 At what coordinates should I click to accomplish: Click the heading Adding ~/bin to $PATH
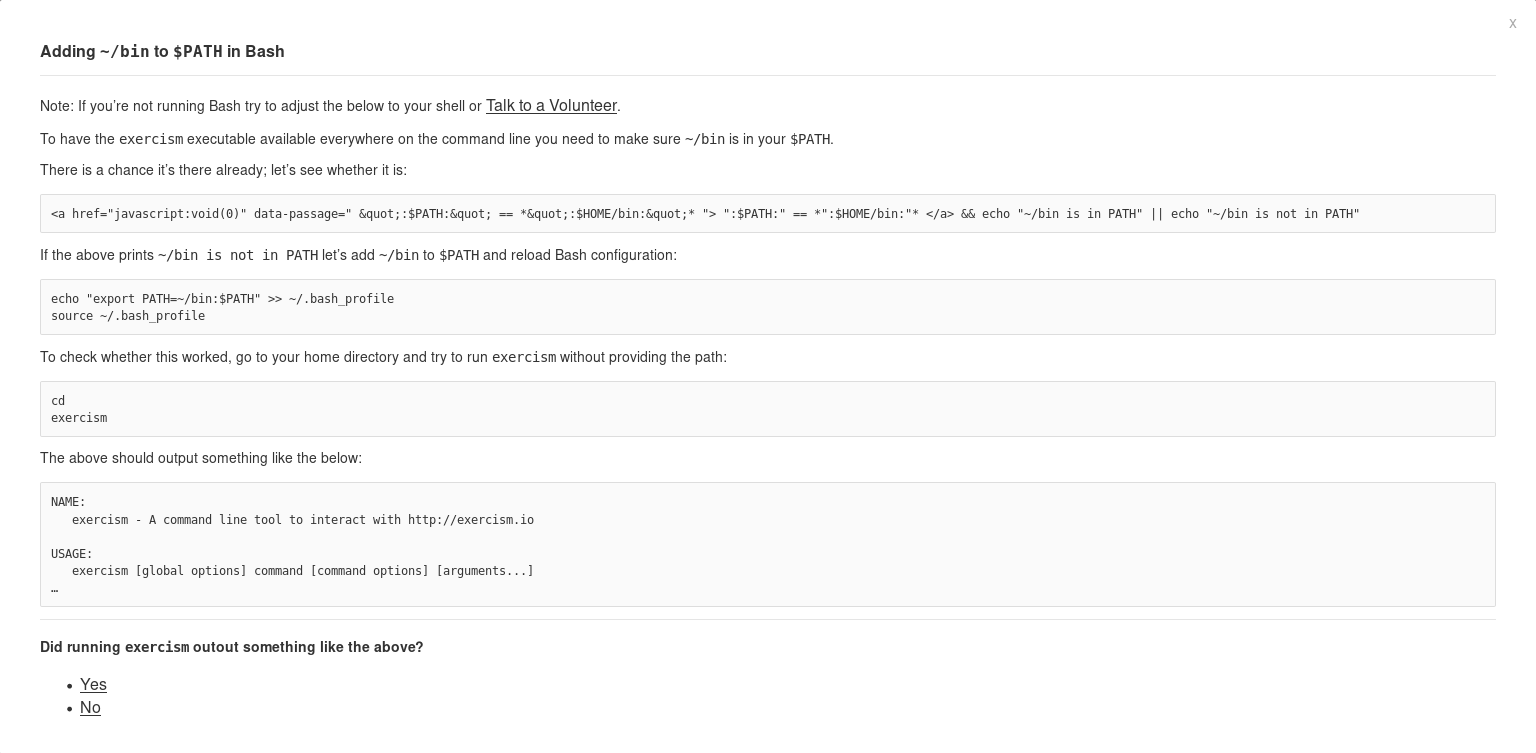coord(162,51)
